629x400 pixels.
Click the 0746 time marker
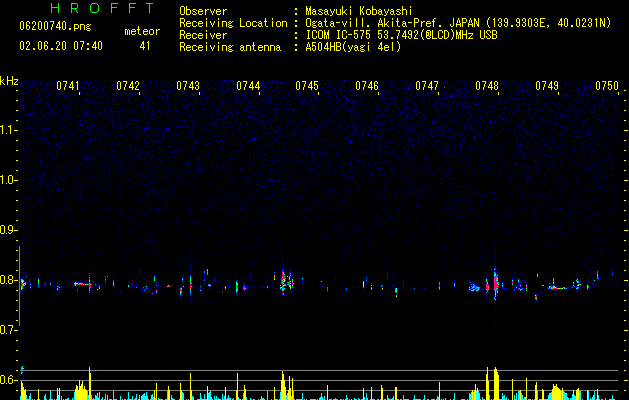click(x=367, y=86)
